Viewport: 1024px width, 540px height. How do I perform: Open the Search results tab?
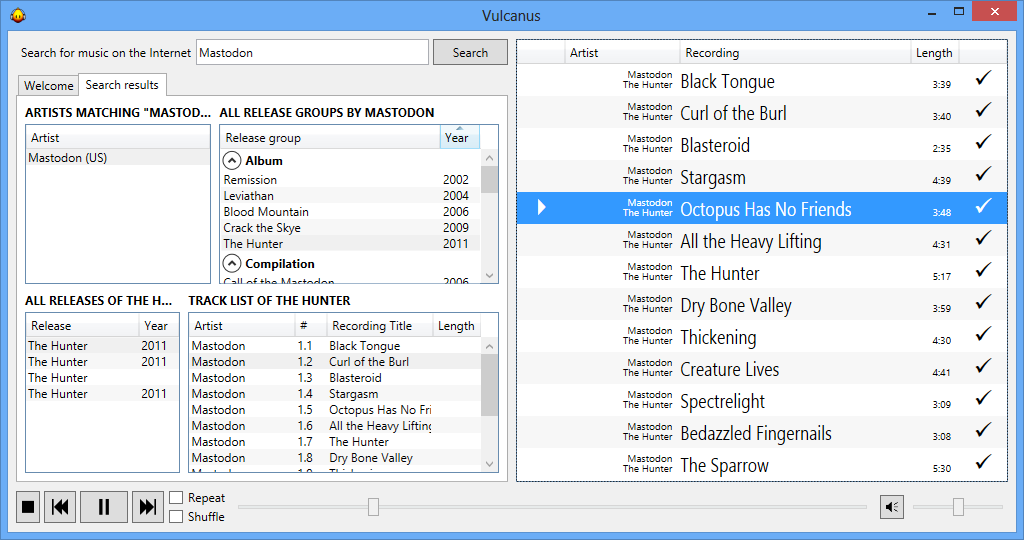[x=122, y=85]
